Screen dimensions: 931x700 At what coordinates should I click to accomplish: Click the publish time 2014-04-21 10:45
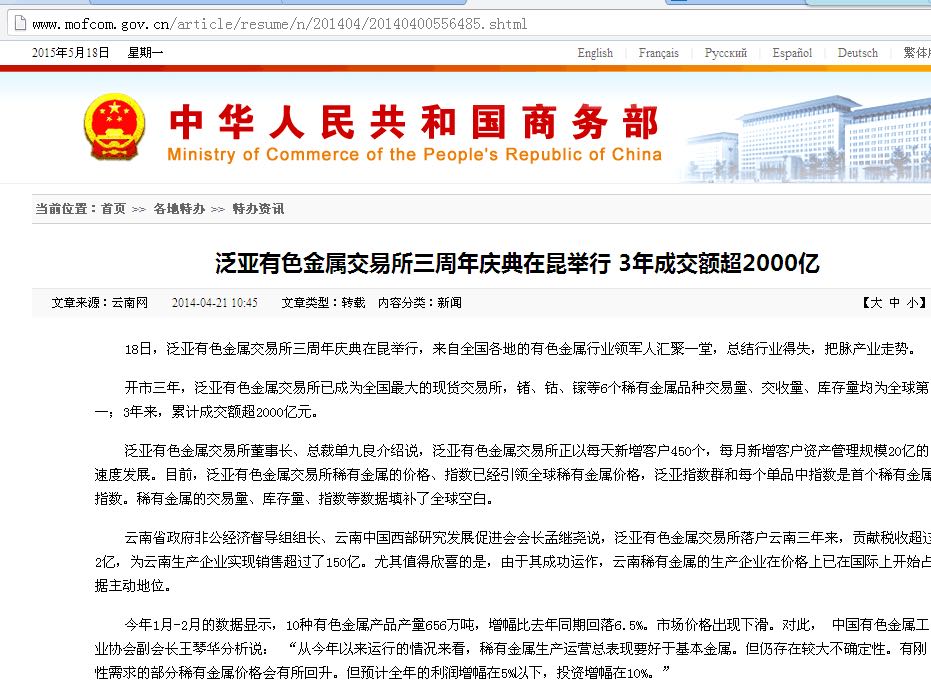tap(215, 303)
